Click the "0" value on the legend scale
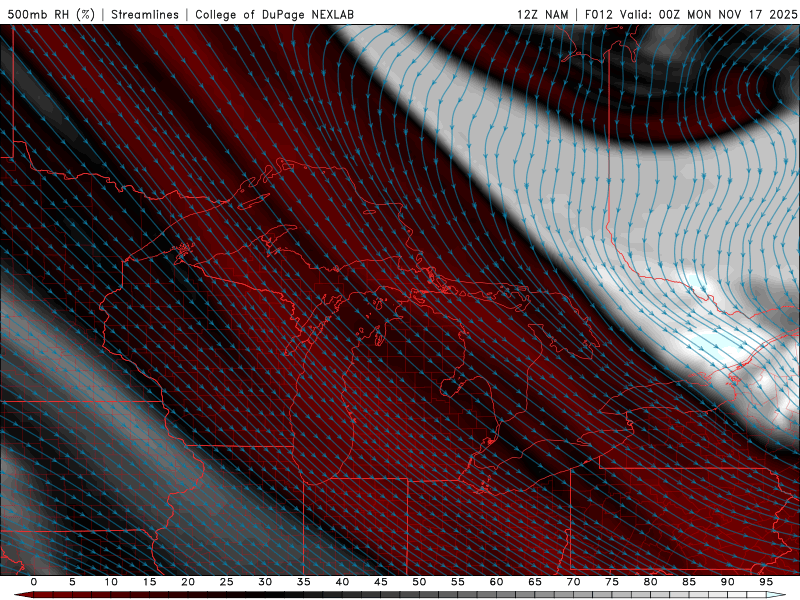The width and height of the screenshot is (800, 600). (x=34, y=582)
